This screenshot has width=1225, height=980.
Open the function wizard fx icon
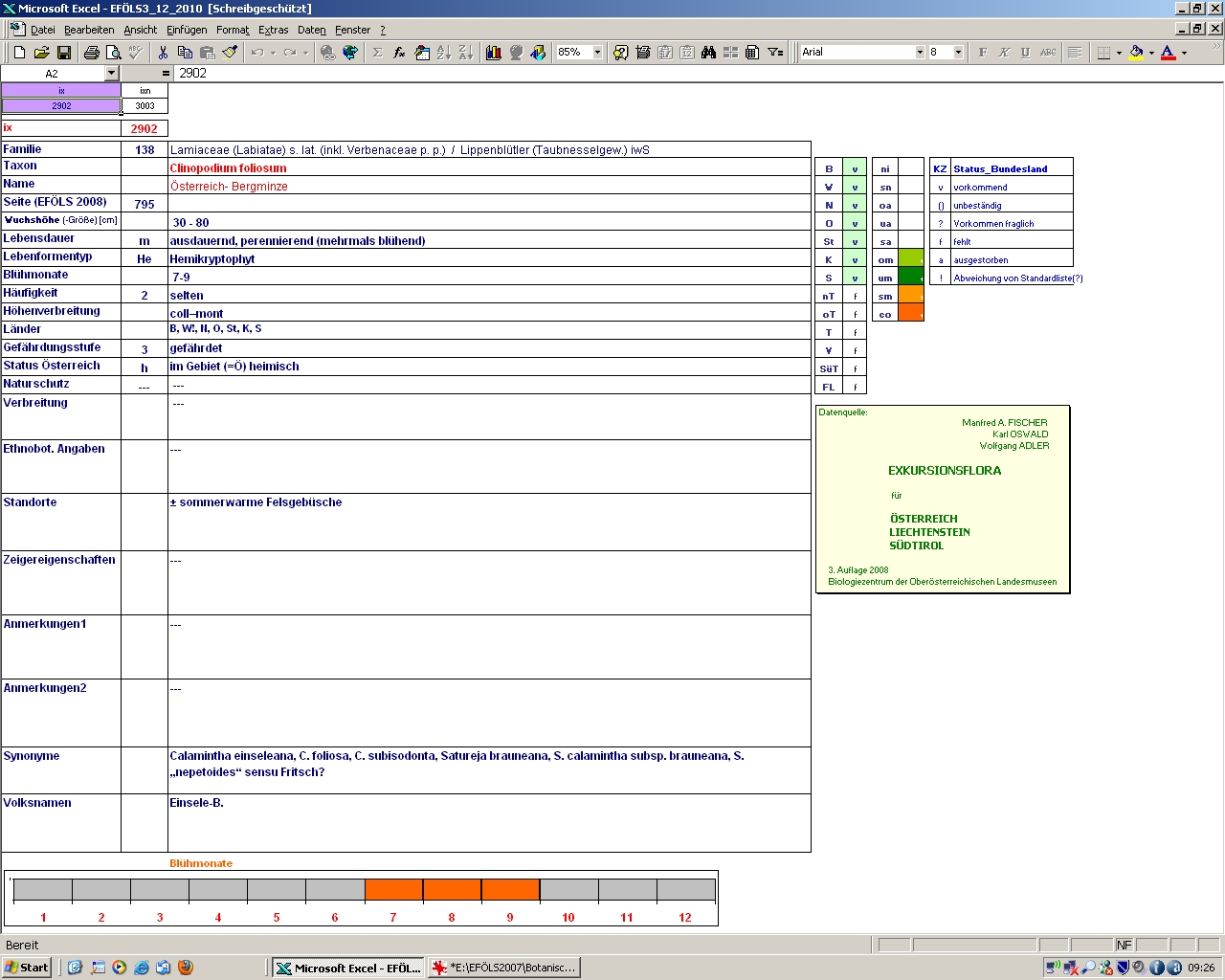click(399, 53)
